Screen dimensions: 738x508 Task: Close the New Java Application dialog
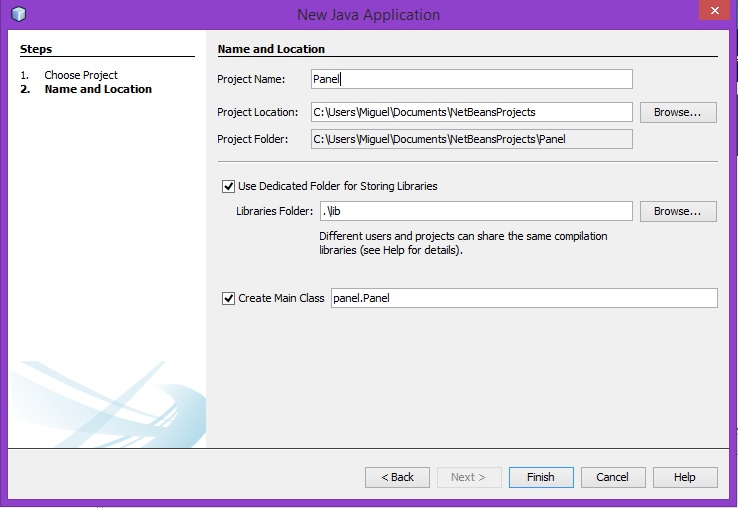click(714, 11)
